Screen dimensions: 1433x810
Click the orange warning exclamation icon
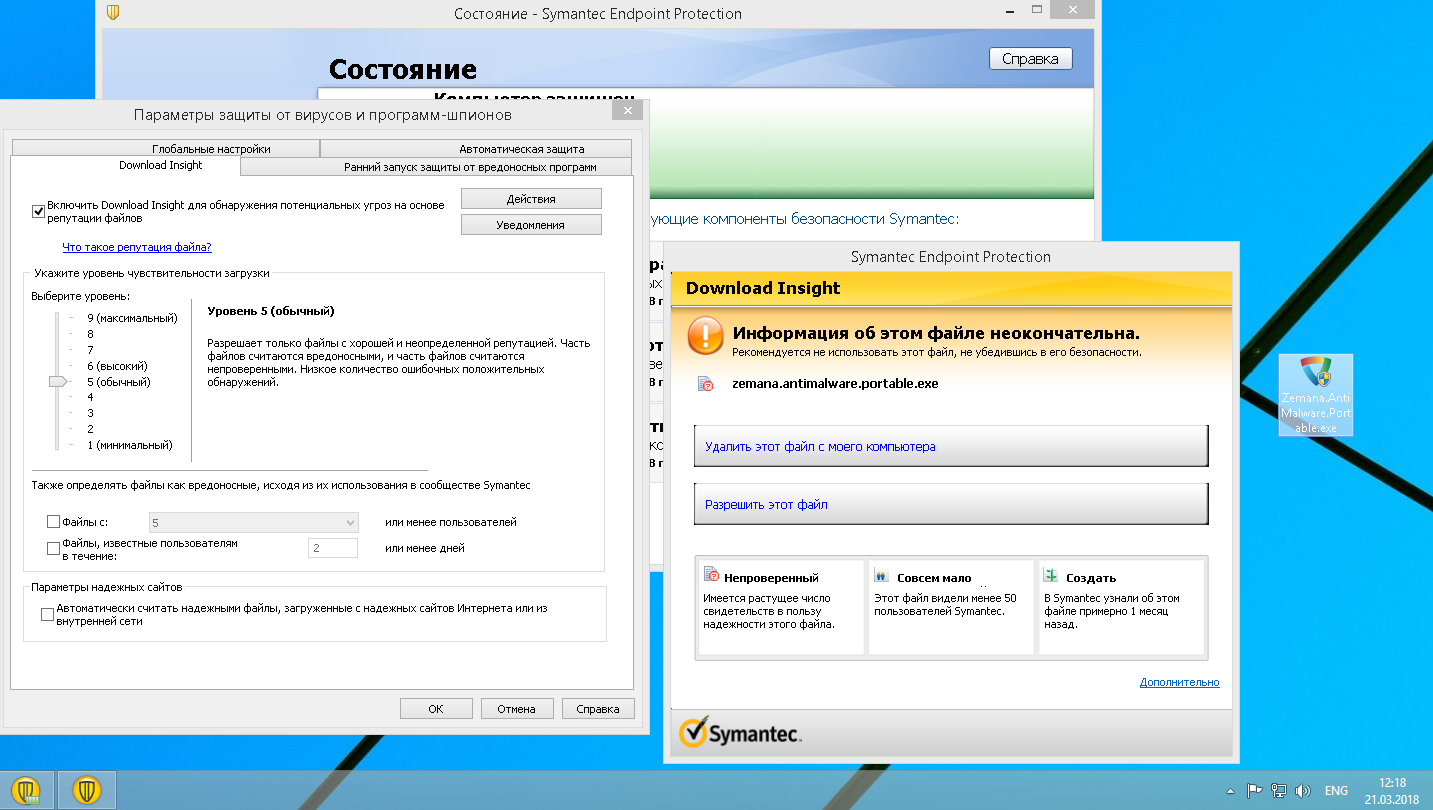click(x=706, y=337)
